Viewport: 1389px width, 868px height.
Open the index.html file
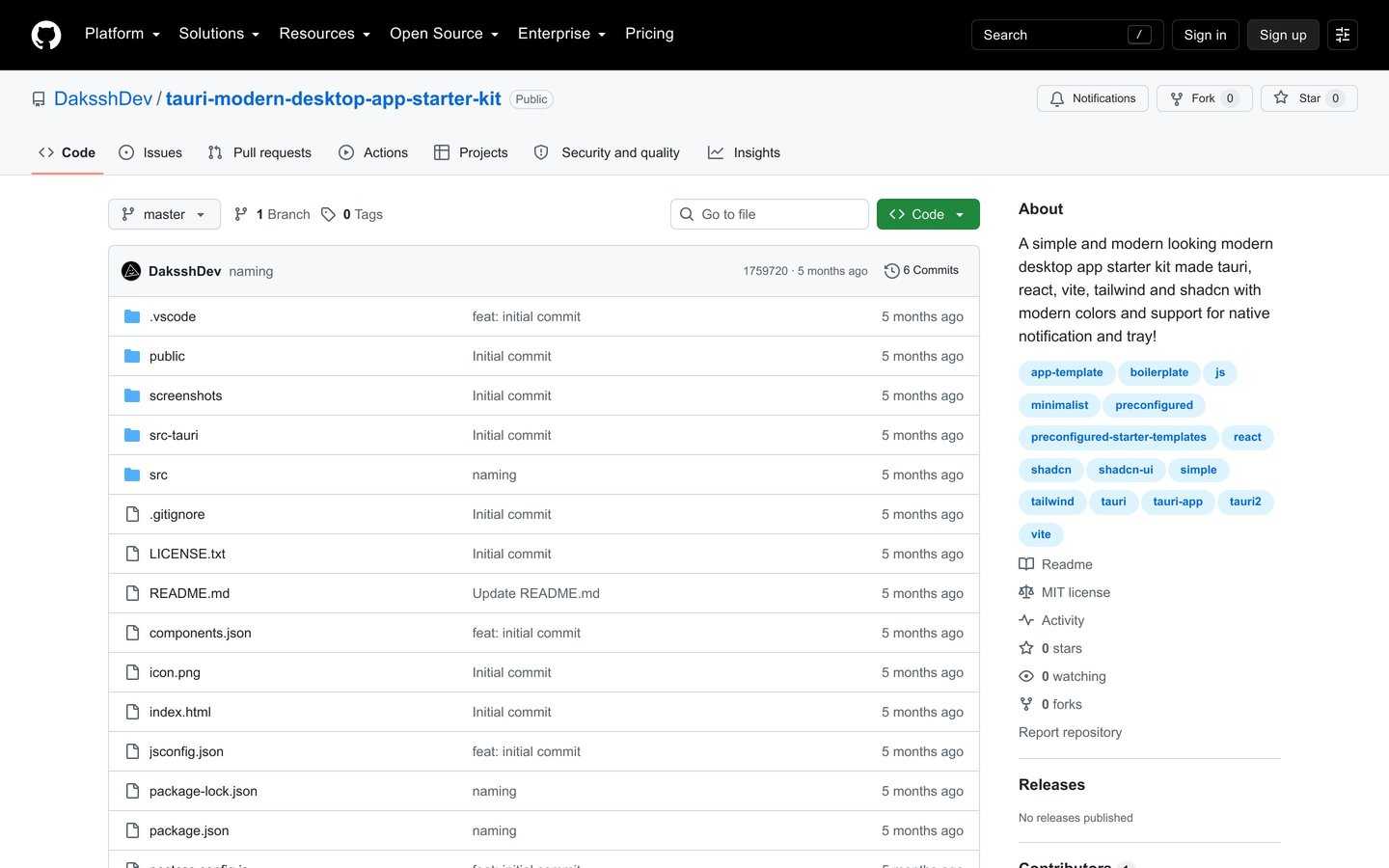(x=179, y=712)
